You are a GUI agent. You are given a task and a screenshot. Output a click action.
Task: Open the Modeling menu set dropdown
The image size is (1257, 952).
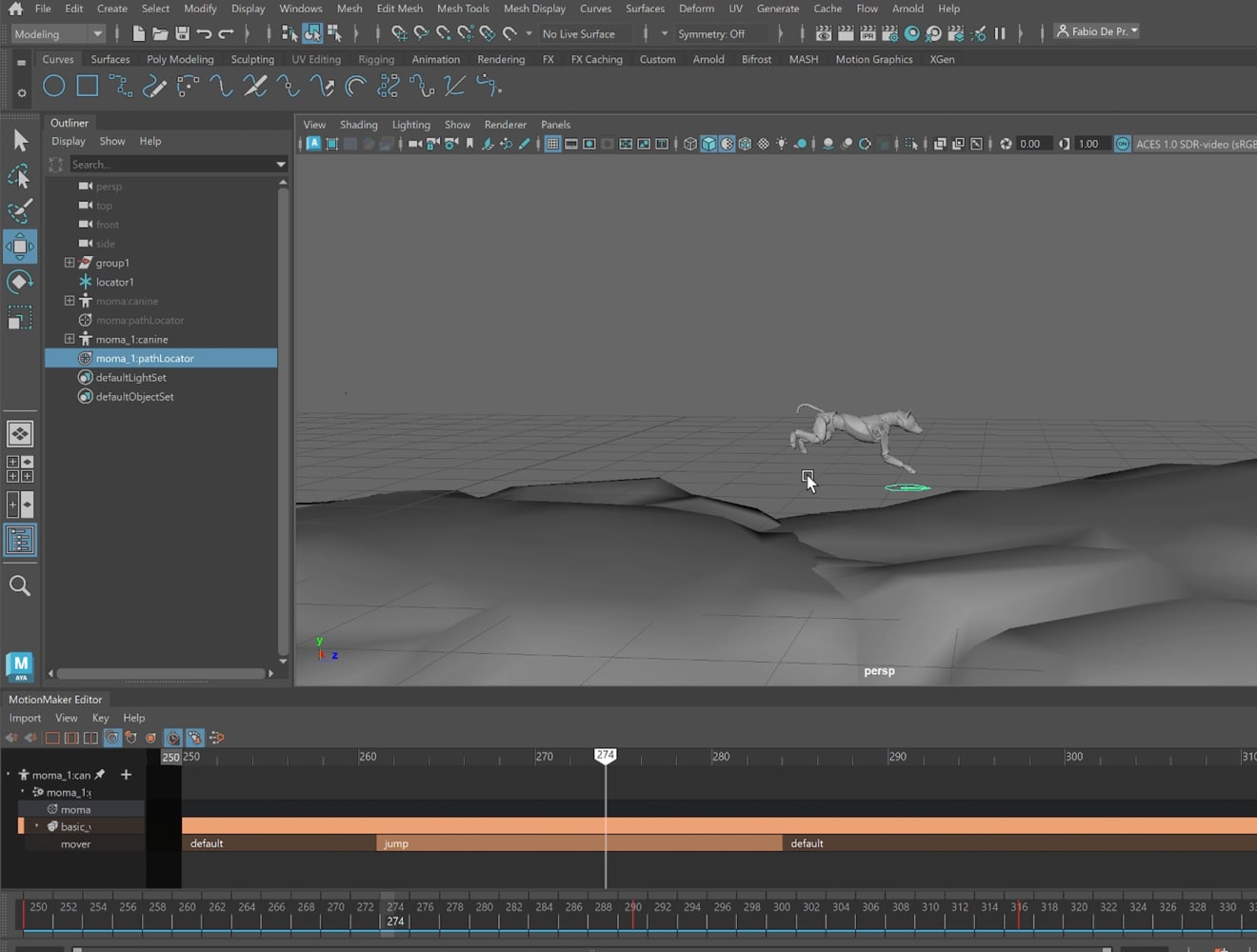[57, 33]
